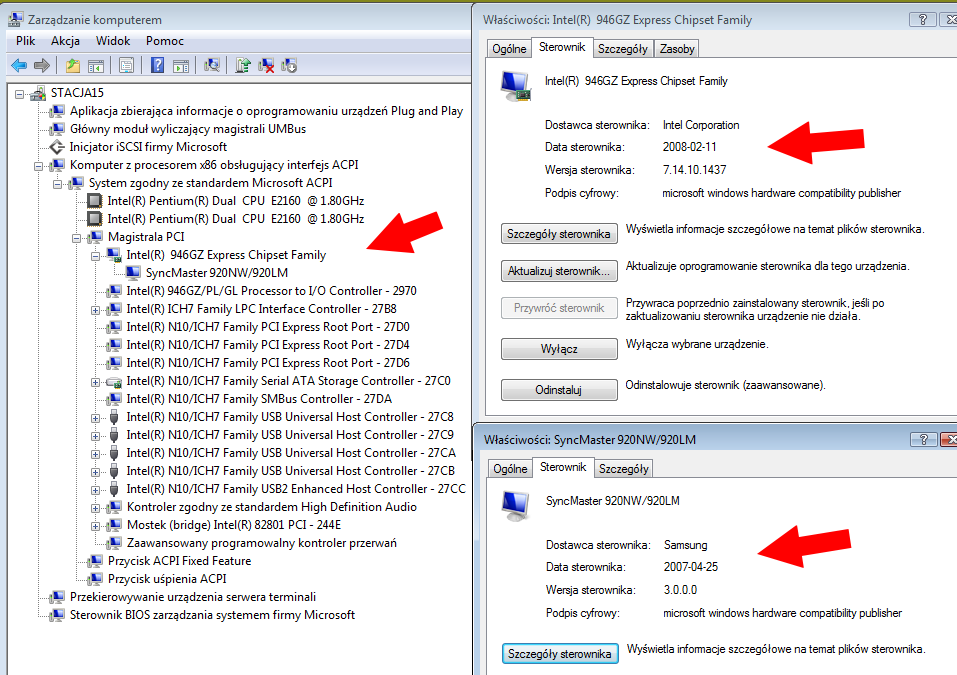Select Przycisk uśpienia ACPI
Viewport: 957px width, 675px height.
click(167, 579)
